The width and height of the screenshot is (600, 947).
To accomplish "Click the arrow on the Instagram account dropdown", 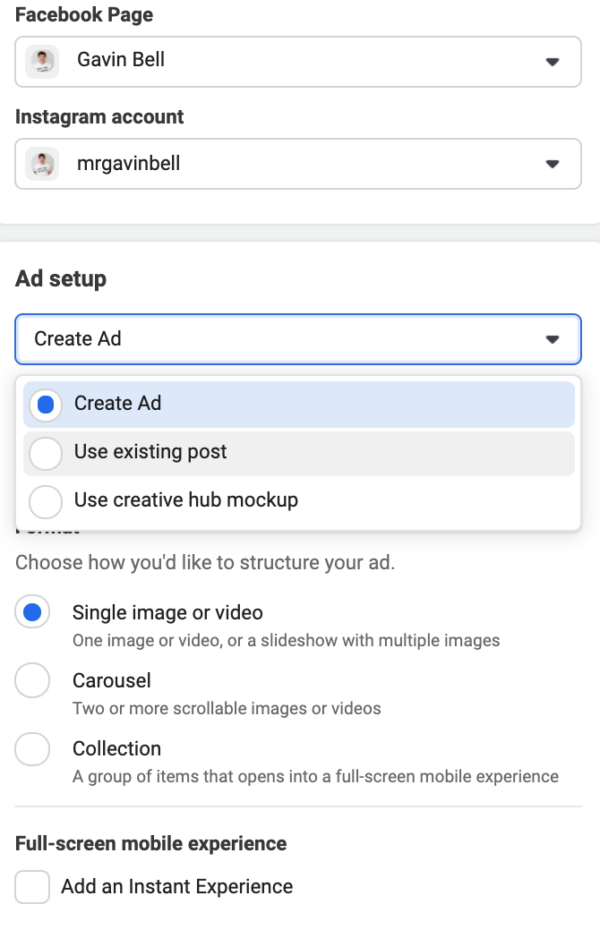I will [552, 164].
